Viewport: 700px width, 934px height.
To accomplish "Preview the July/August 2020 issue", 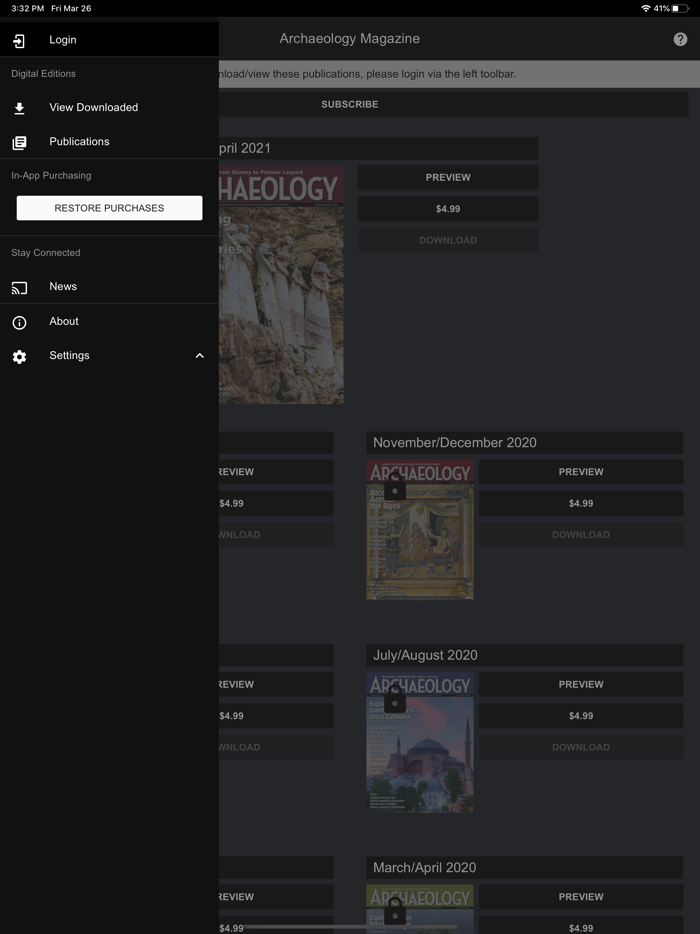I will coord(581,684).
